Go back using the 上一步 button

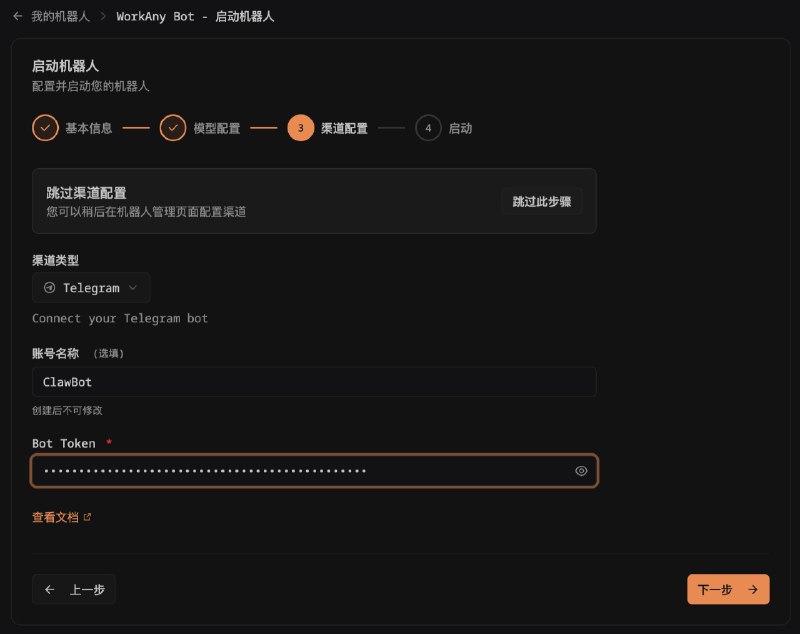(x=74, y=589)
